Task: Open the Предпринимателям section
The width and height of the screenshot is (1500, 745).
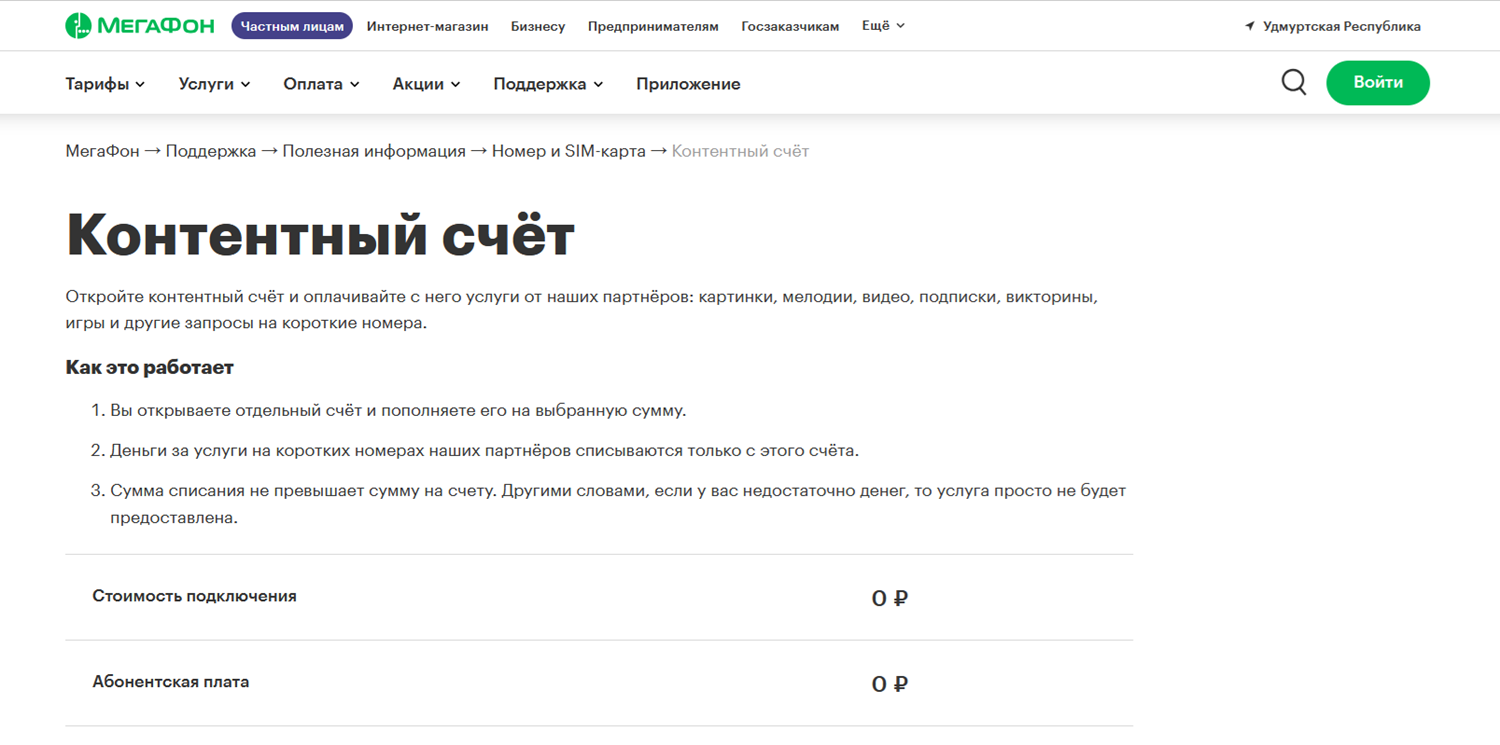Action: [x=653, y=26]
